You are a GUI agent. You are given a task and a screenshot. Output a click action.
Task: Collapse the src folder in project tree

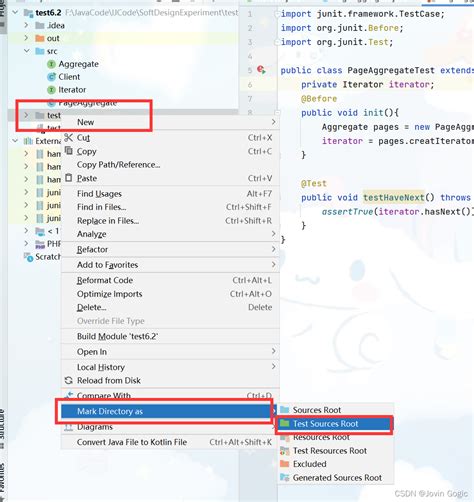(x=27, y=51)
